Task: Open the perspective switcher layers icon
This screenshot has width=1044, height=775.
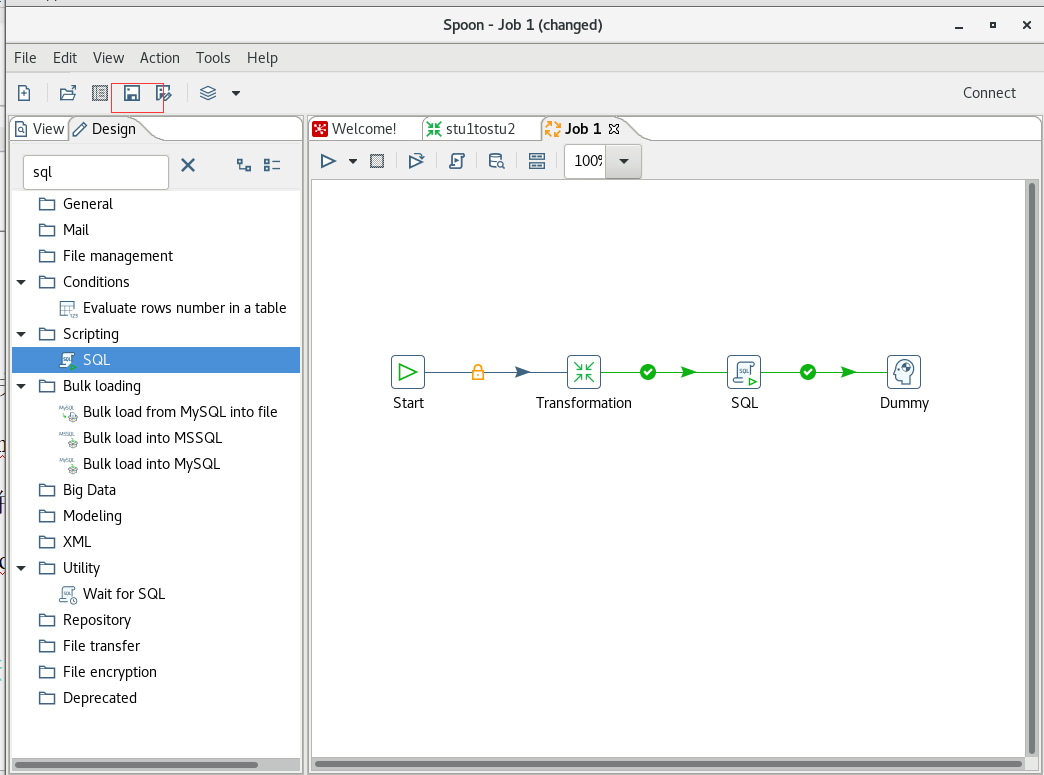Action: click(x=208, y=93)
